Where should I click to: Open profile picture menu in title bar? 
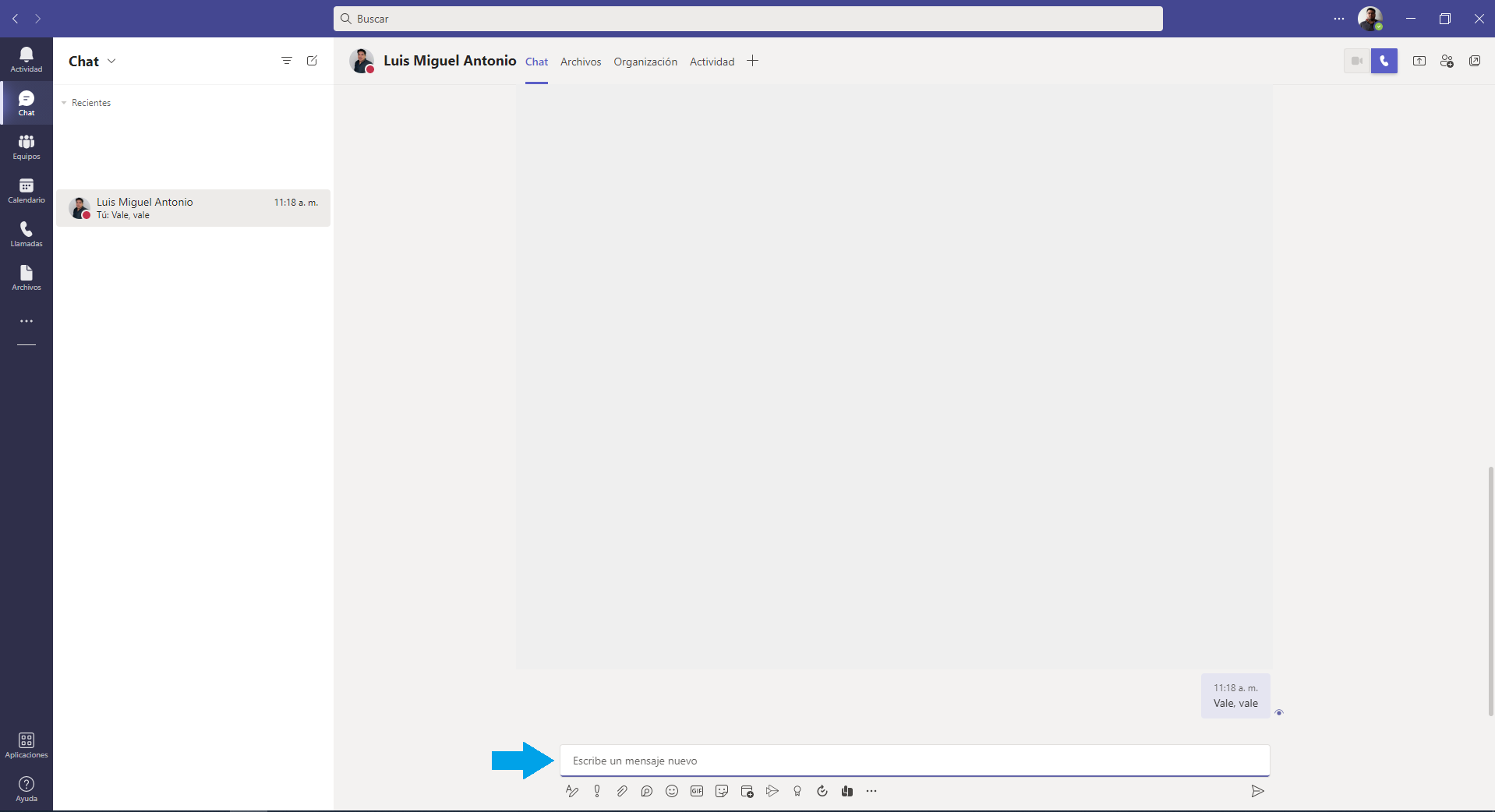pos(1370,19)
